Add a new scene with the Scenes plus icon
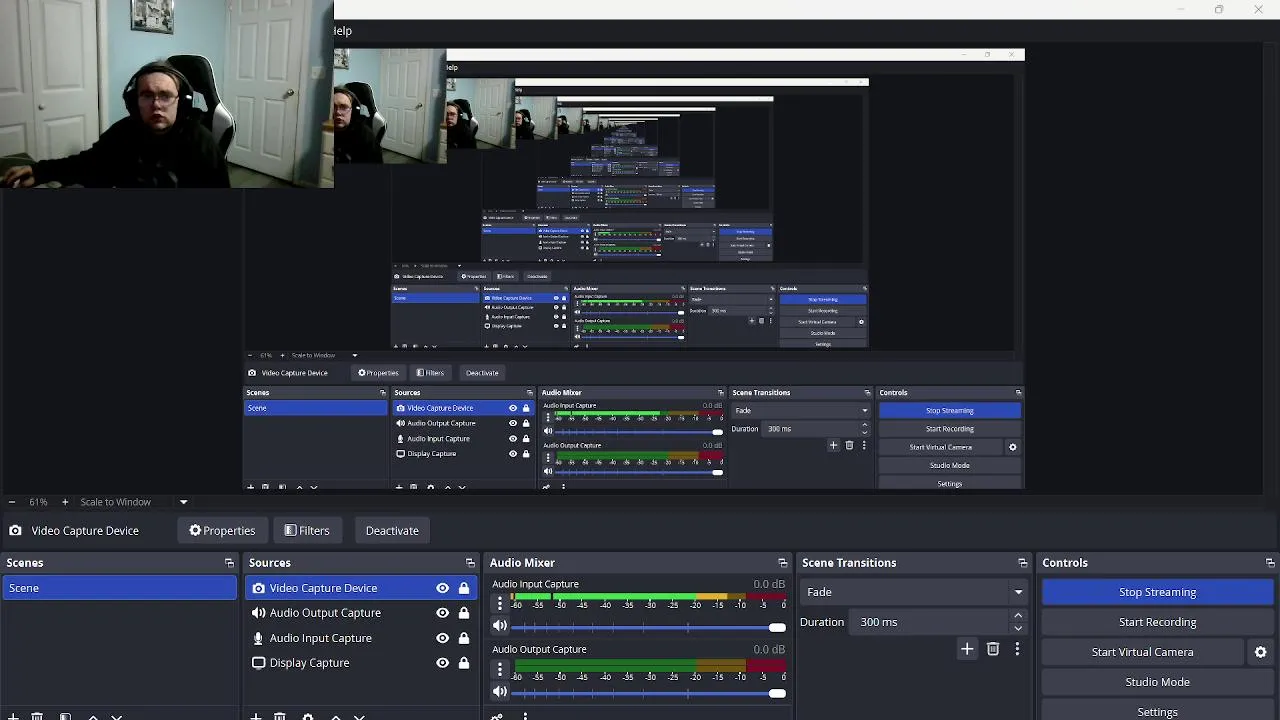Image resolution: width=1280 pixels, height=720 pixels. 13,716
